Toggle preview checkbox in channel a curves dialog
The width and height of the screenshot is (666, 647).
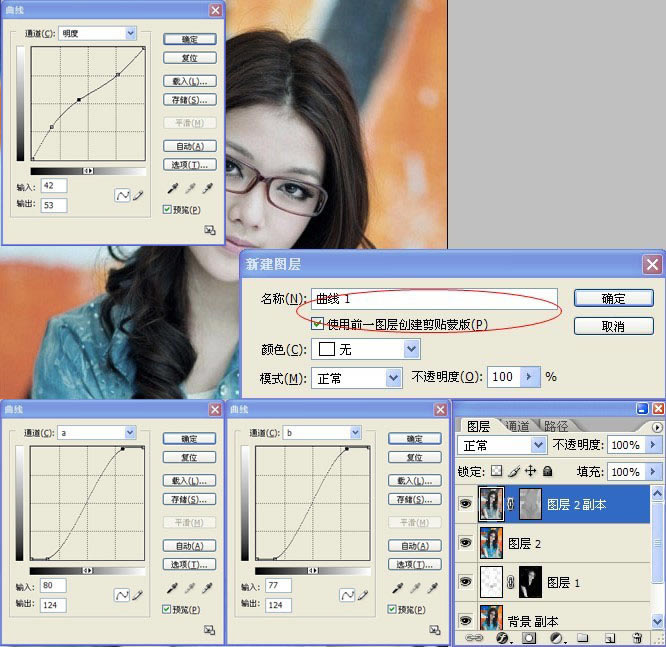166,609
